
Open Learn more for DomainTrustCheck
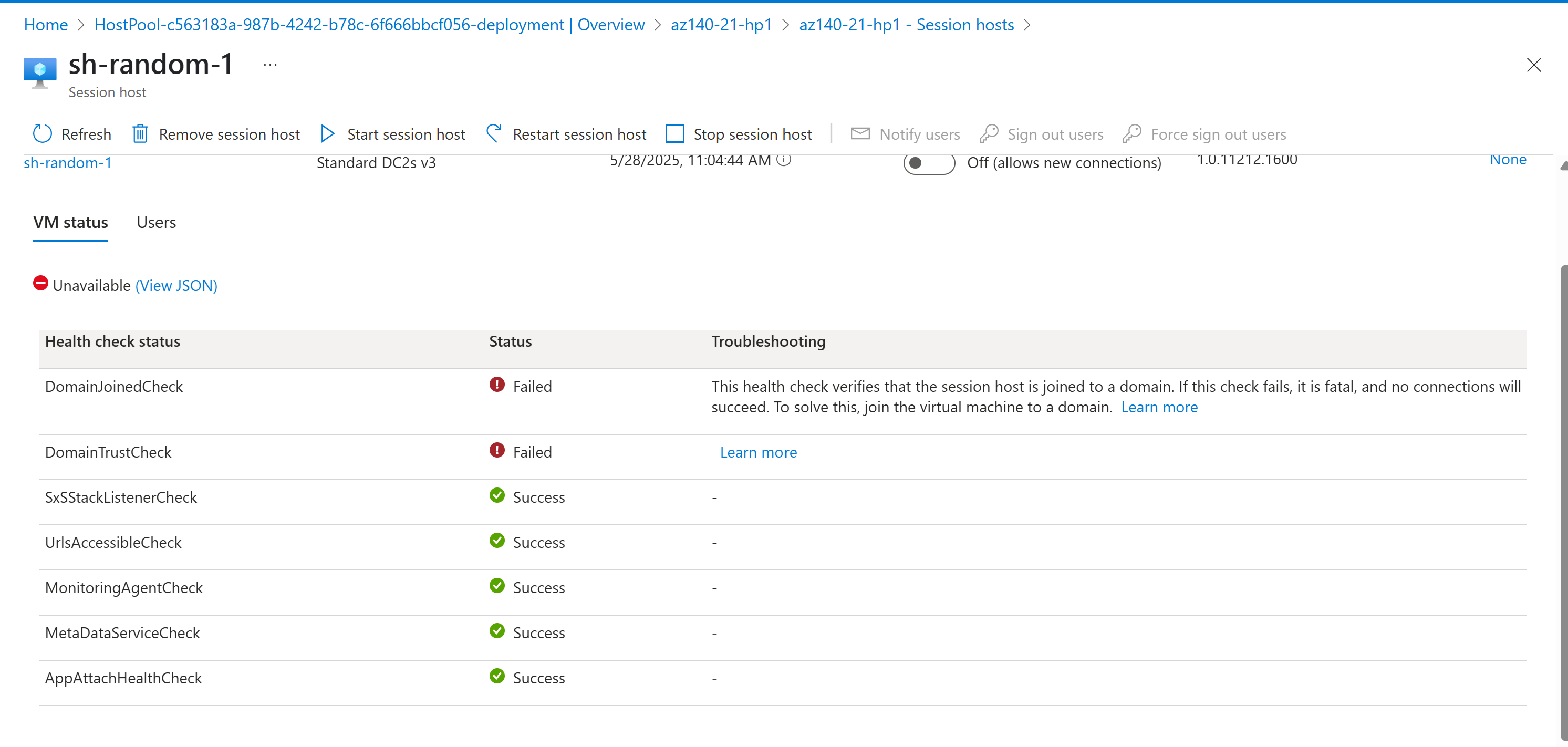[758, 452]
